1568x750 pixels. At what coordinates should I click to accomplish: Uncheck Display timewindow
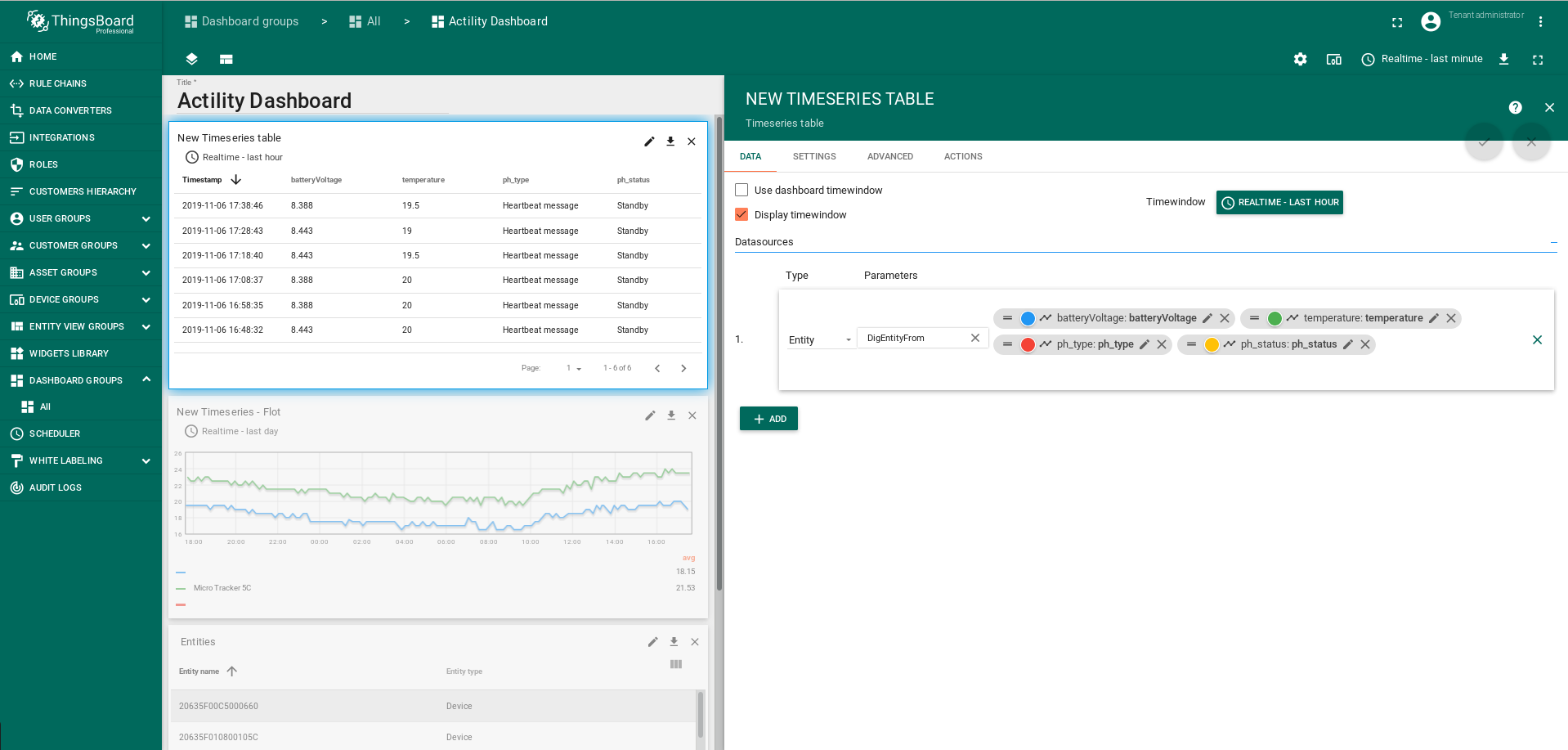pyautogui.click(x=741, y=214)
